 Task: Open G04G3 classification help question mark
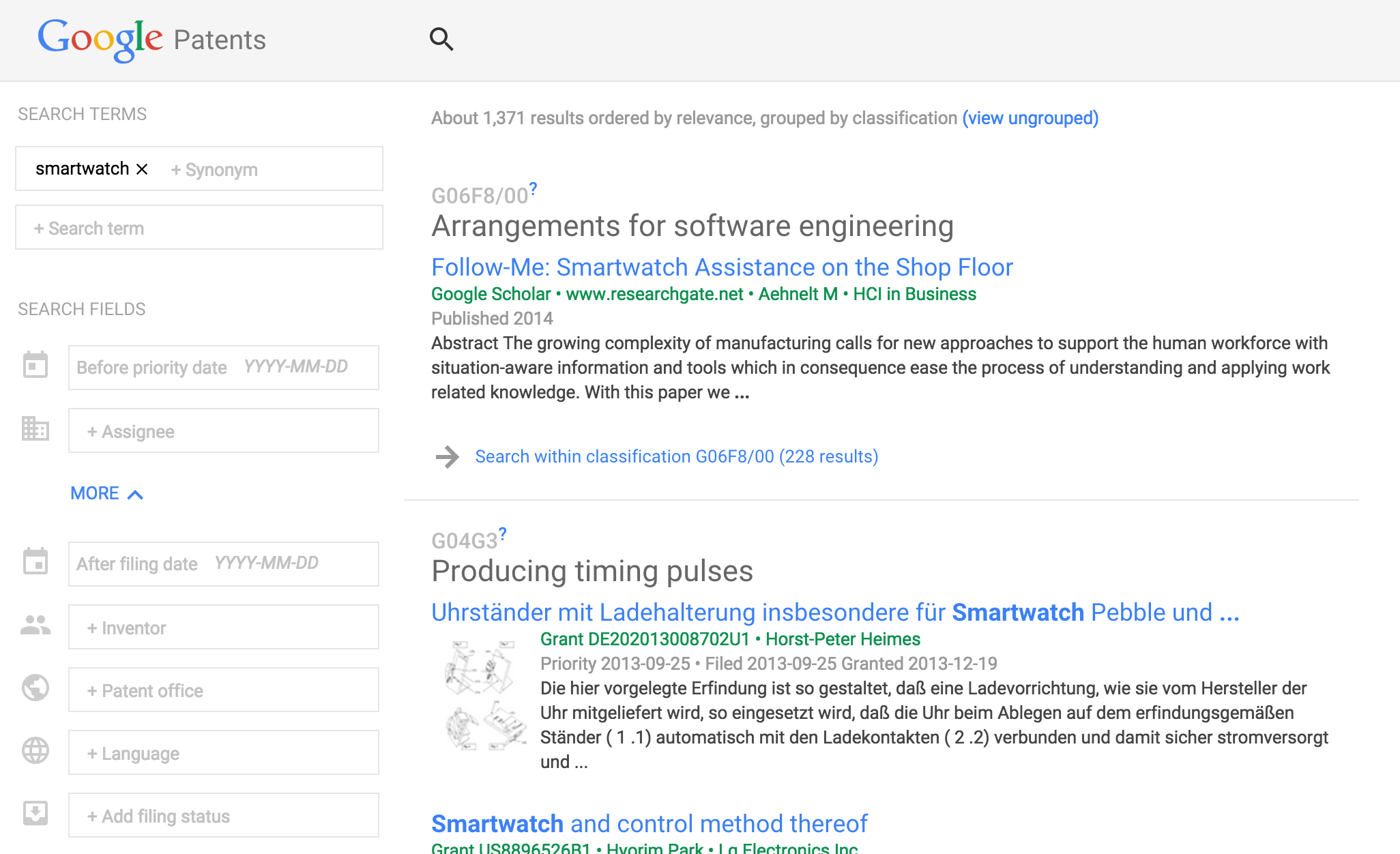(503, 533)
